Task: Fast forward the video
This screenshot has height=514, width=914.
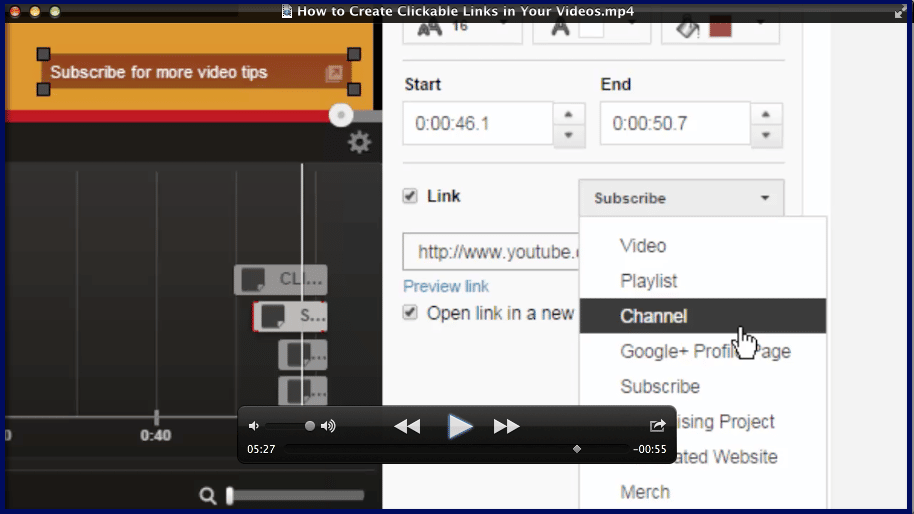Action: click(x=506, y=427)
